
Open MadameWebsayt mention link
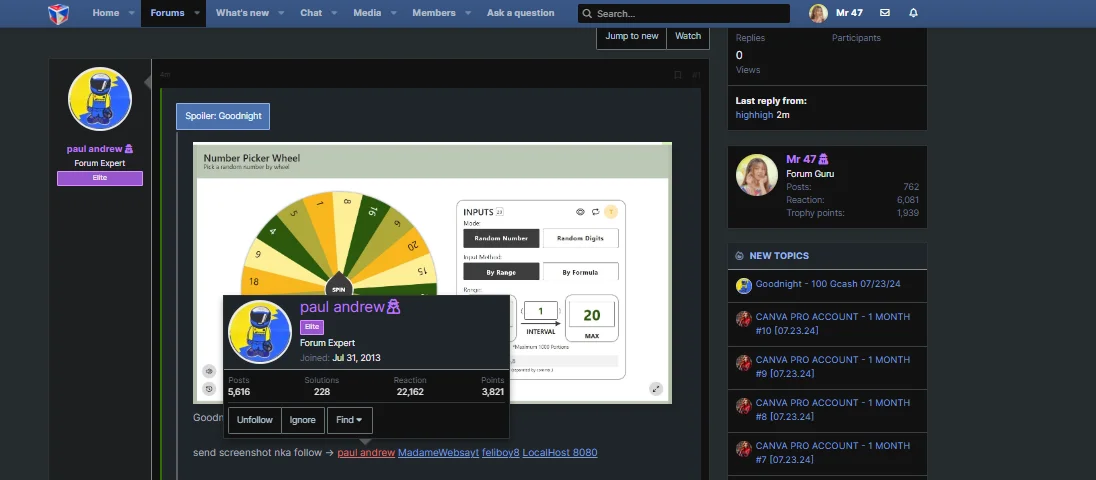point(438,453)
